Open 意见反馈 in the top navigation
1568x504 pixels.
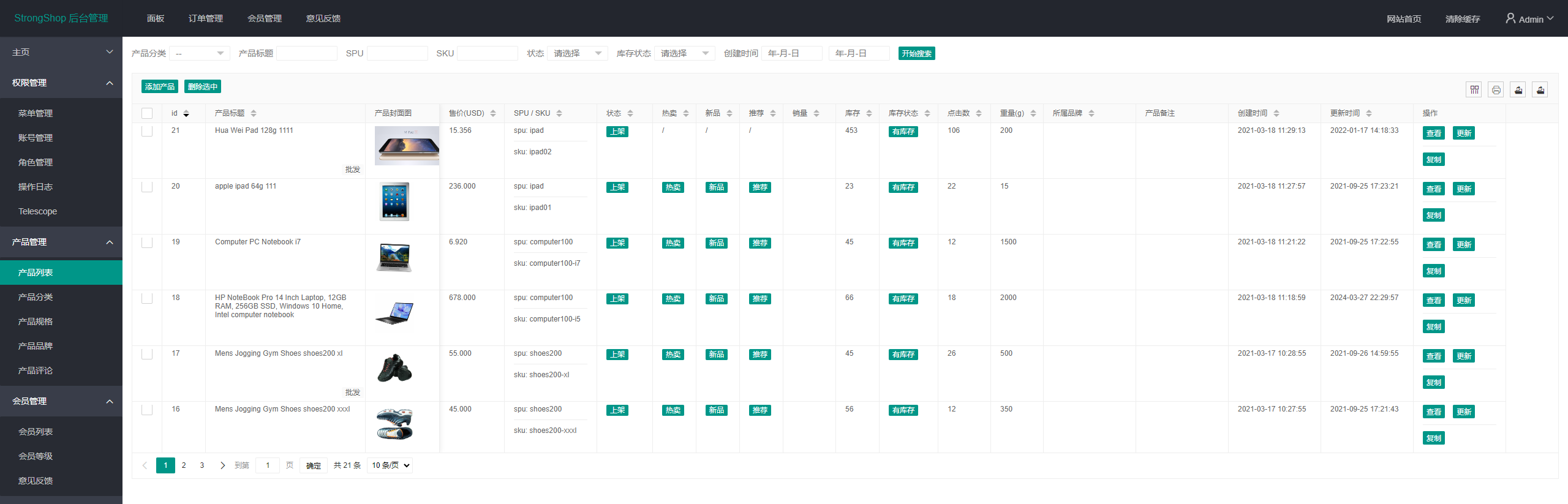tap(323, 18)
